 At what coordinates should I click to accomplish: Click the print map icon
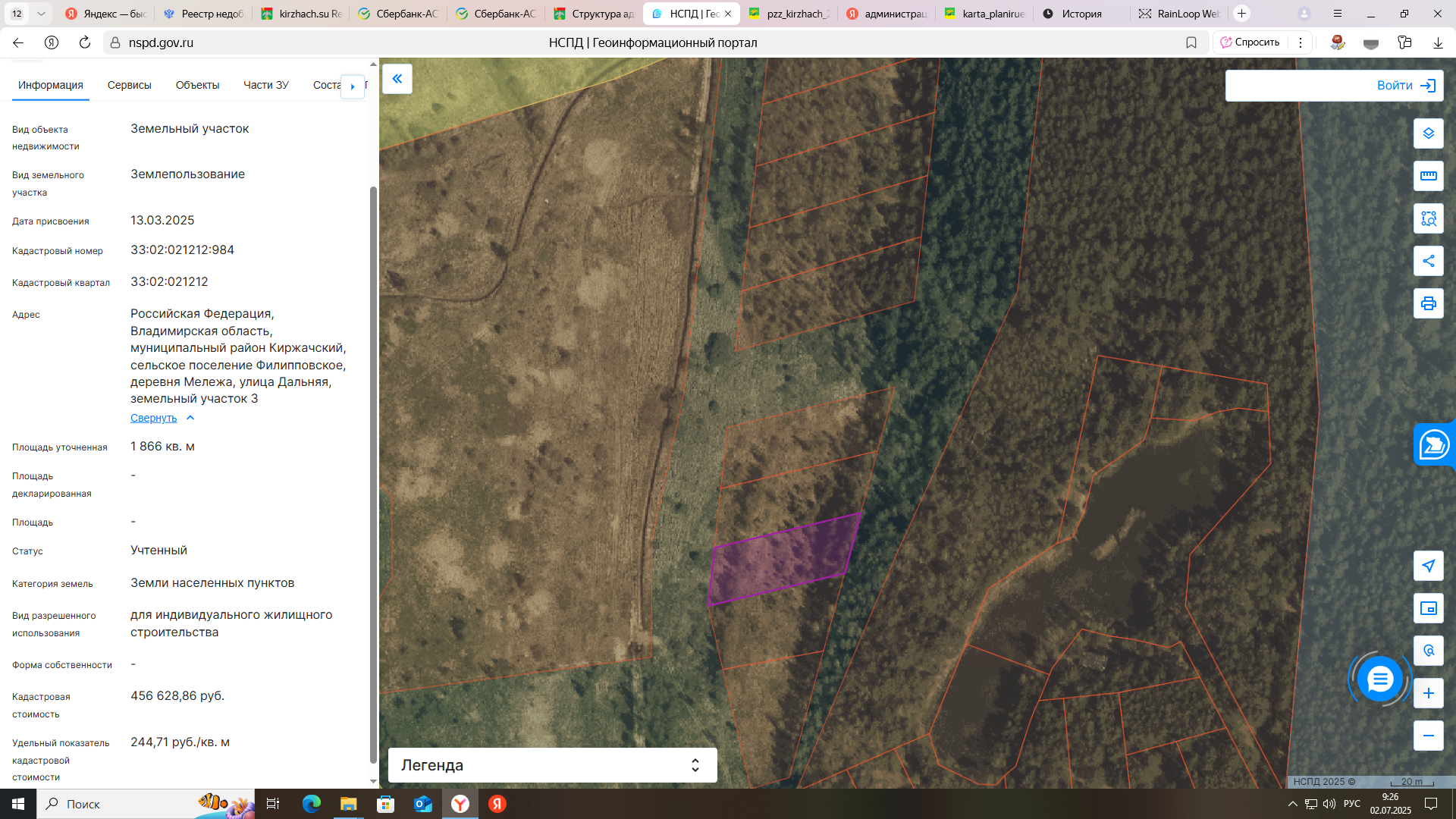[x=1428, y=303]
